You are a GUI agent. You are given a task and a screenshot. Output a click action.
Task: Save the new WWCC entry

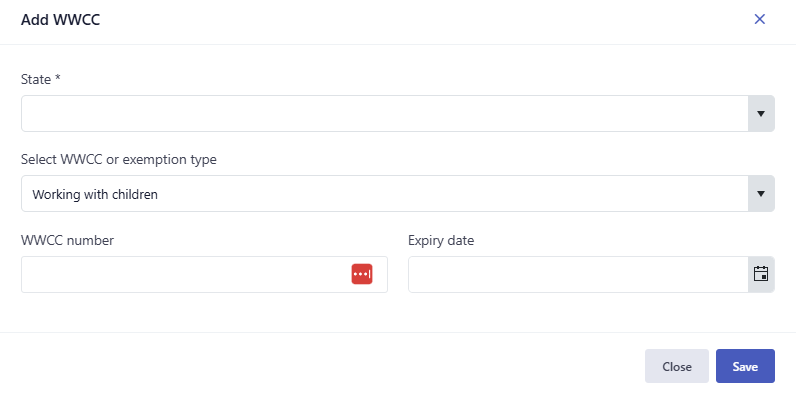(x=745, y=366)
